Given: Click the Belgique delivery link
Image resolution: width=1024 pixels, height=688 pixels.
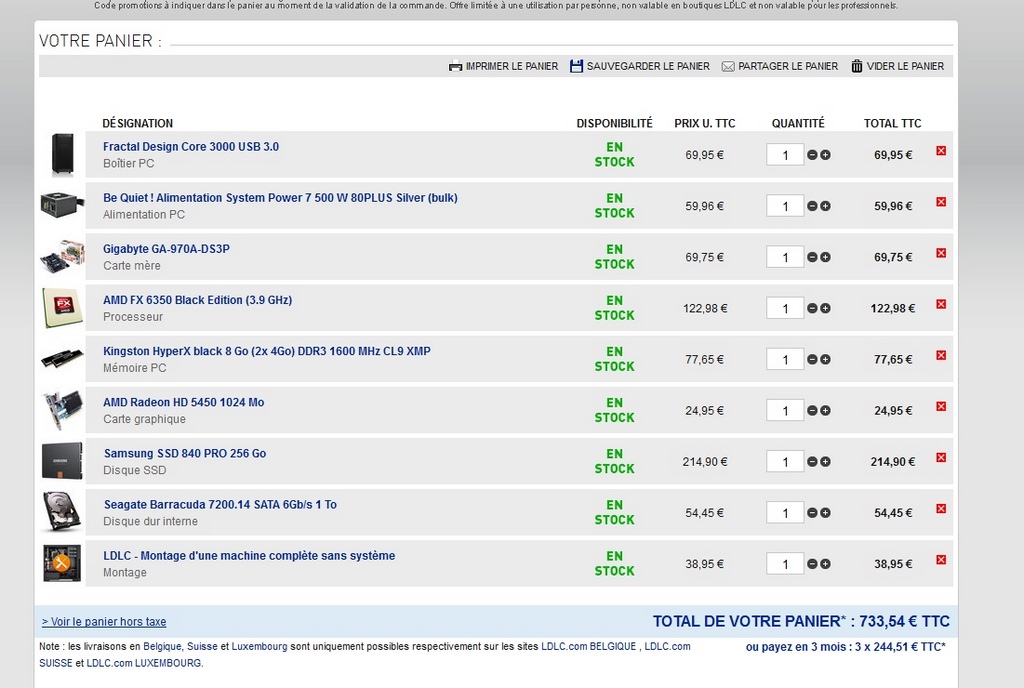Looking at the screenshot, I should coord(163,646).
